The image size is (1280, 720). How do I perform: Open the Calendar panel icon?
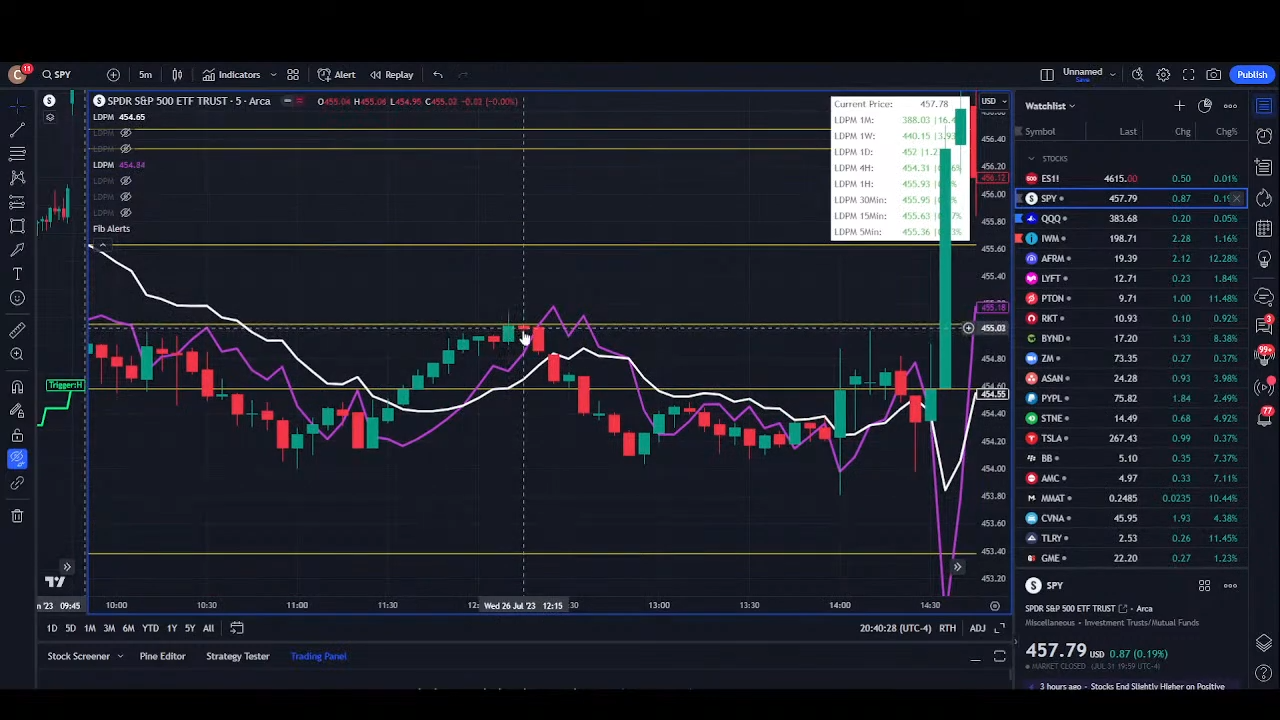coord(1264,229)
